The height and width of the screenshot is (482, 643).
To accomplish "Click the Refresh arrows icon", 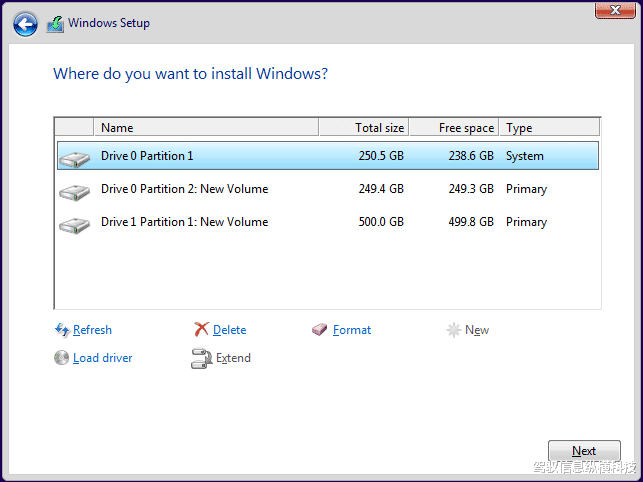I will (x=62, y=330).
